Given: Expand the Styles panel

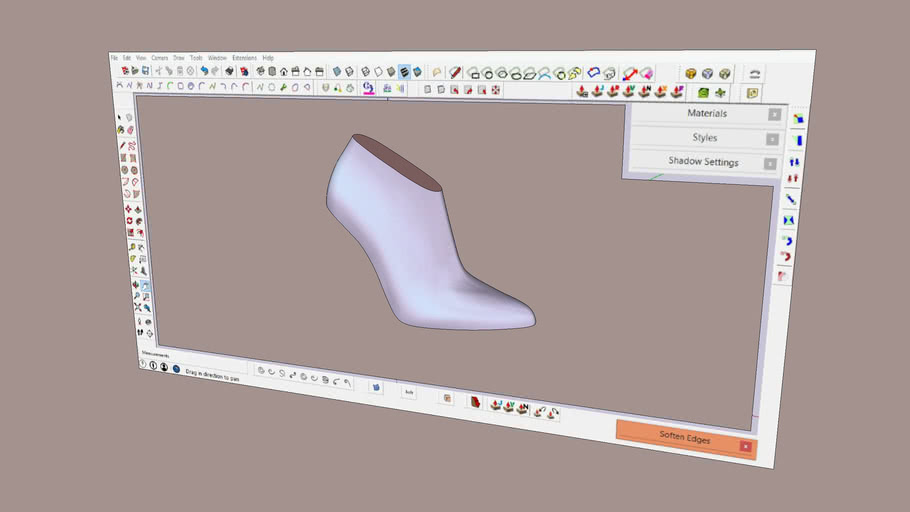Looking at the screenshot, I should click(x=705, y=138).
